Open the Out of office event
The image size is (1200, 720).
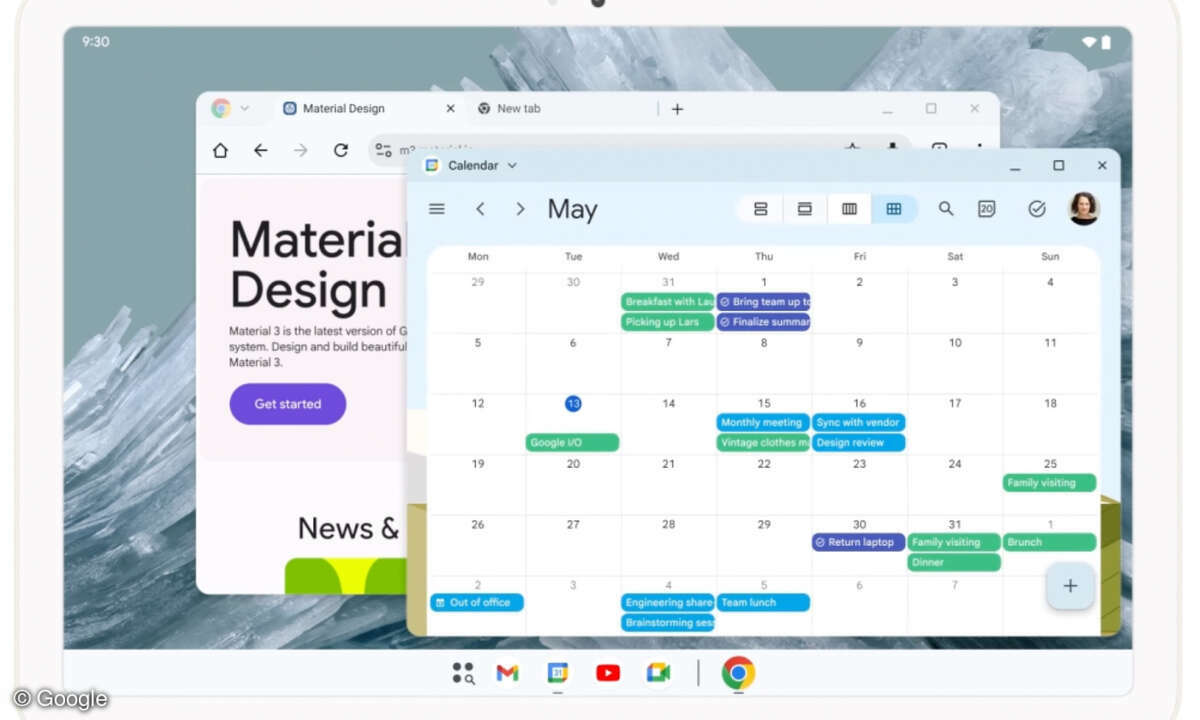click(477, 602)
